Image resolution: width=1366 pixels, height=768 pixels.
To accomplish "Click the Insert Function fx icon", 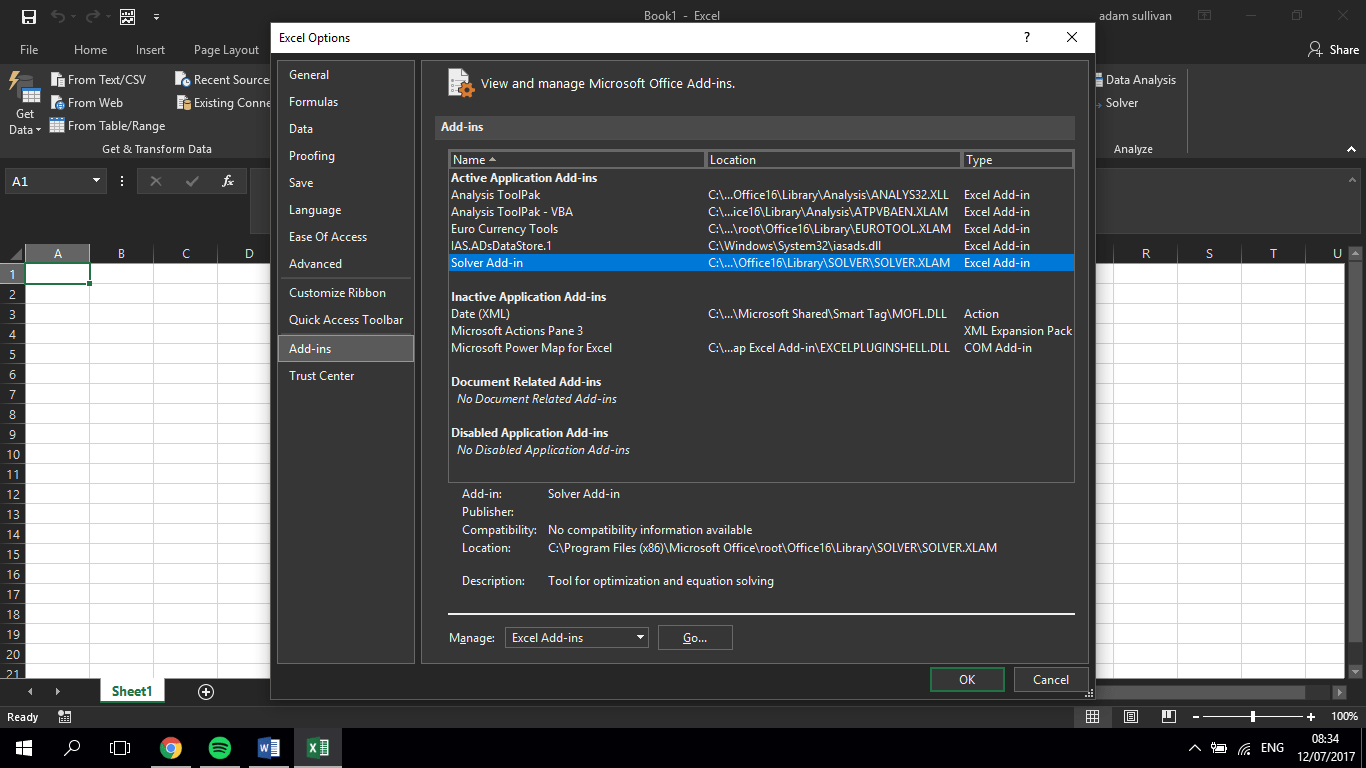I will [228, 181].
